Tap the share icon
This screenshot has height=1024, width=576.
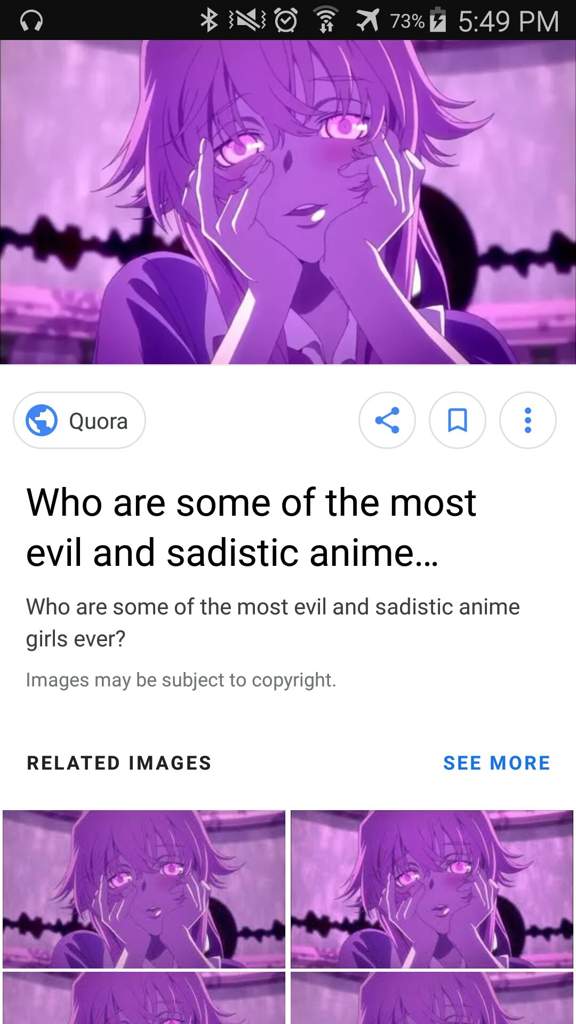(x=387, y=420)
